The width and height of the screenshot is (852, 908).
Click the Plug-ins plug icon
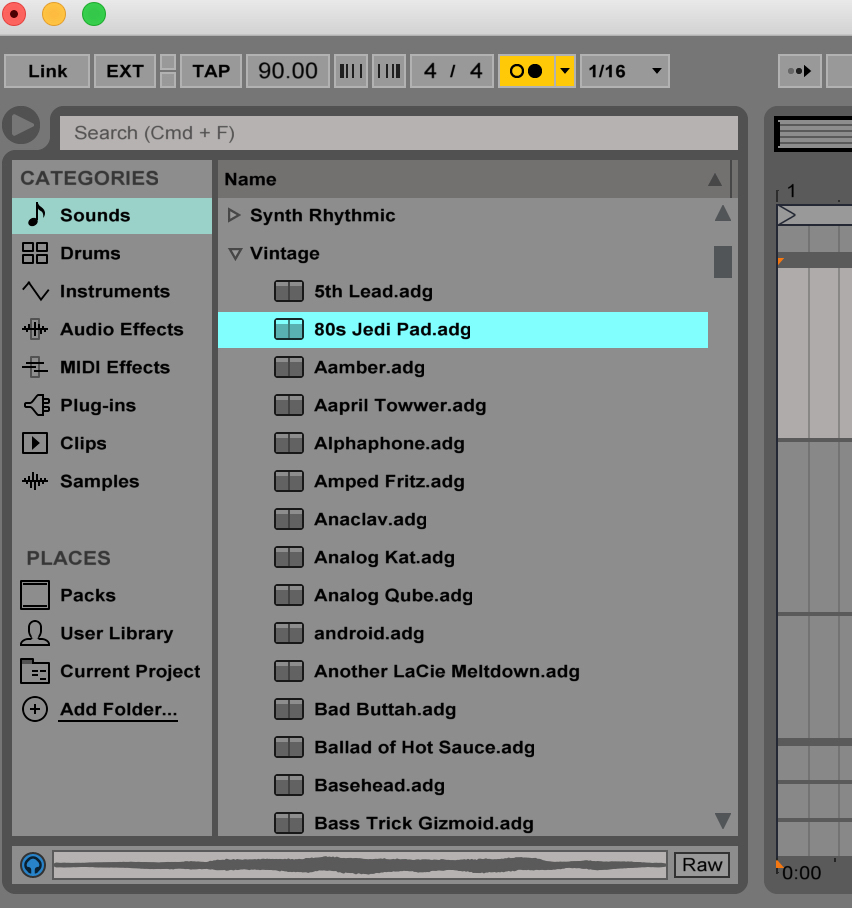coord(35,405)
